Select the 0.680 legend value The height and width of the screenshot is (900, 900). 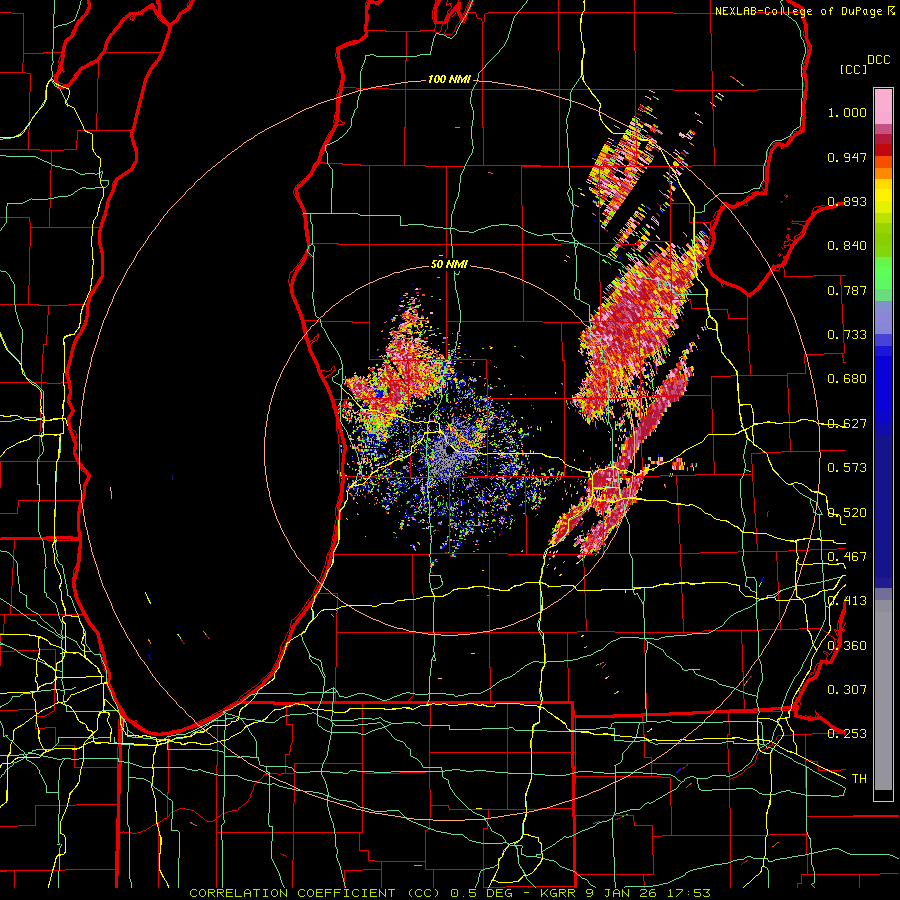point(847,379)
